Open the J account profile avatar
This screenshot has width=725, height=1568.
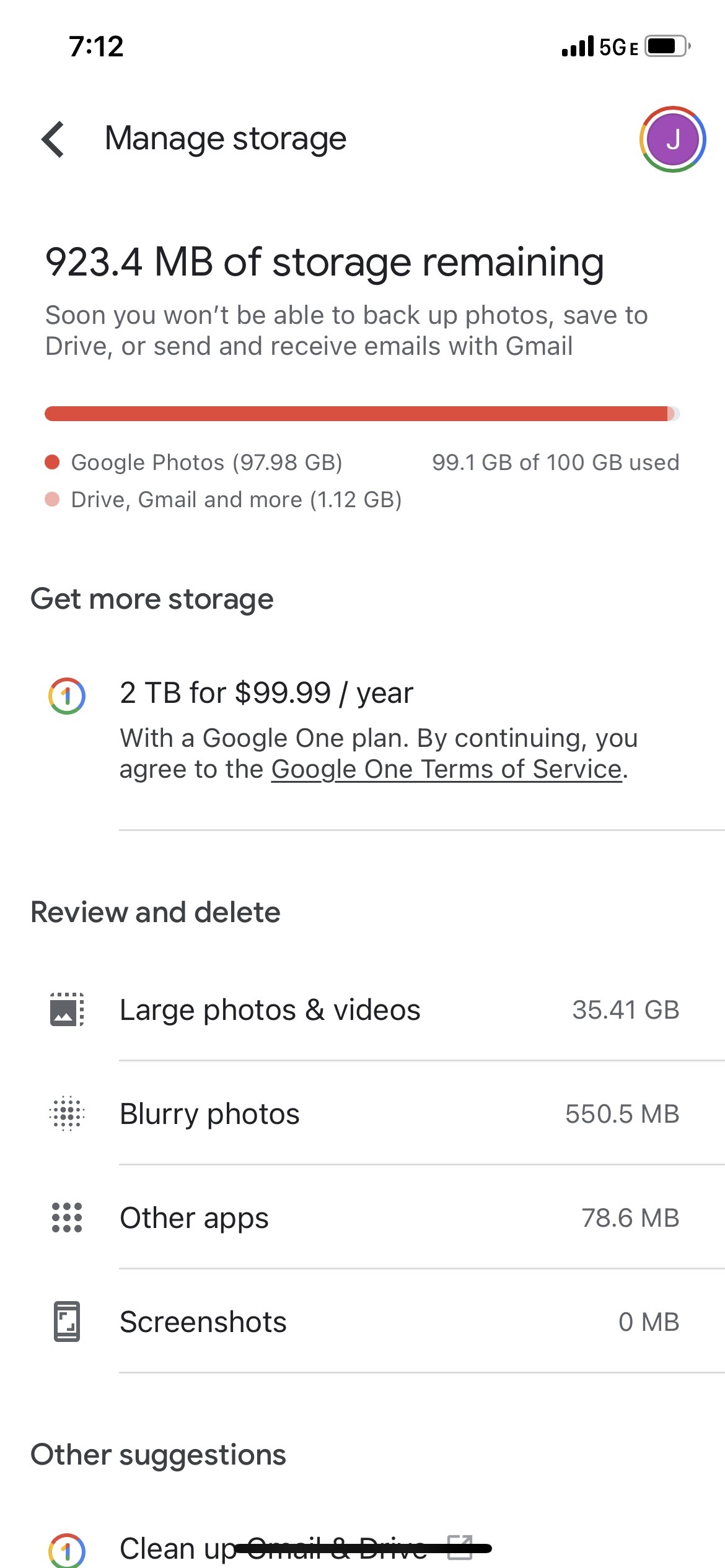click(x=672, y=139)
